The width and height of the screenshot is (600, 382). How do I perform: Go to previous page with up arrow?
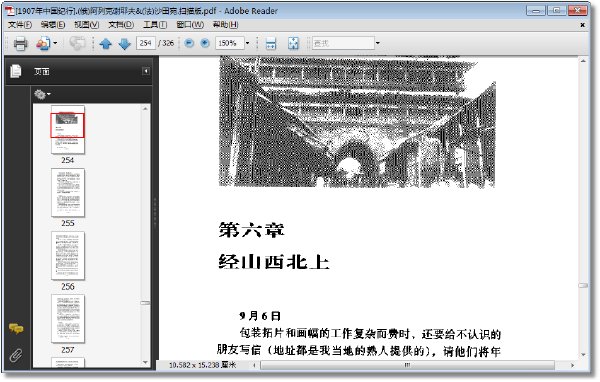106,44
